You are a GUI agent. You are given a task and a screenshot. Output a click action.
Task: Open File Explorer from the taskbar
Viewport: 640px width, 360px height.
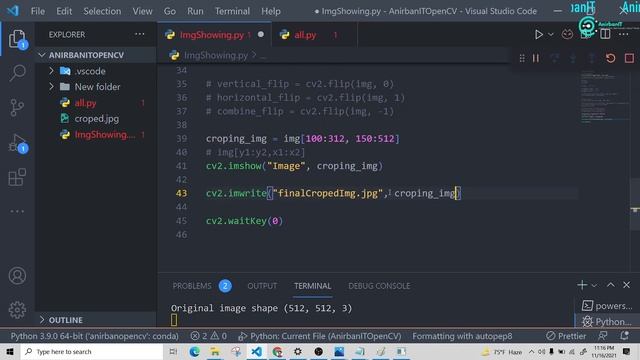pos(215,351)
